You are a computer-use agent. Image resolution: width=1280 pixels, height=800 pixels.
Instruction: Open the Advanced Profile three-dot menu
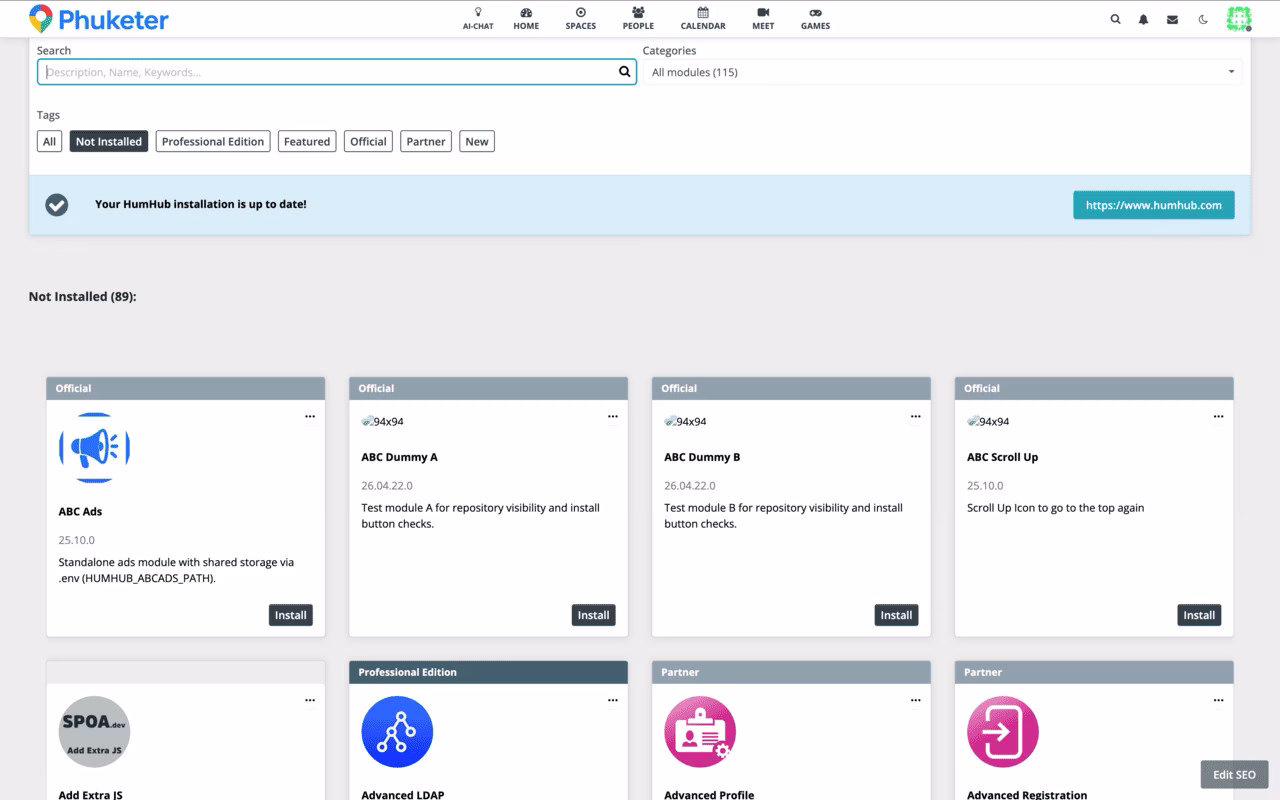916,701
